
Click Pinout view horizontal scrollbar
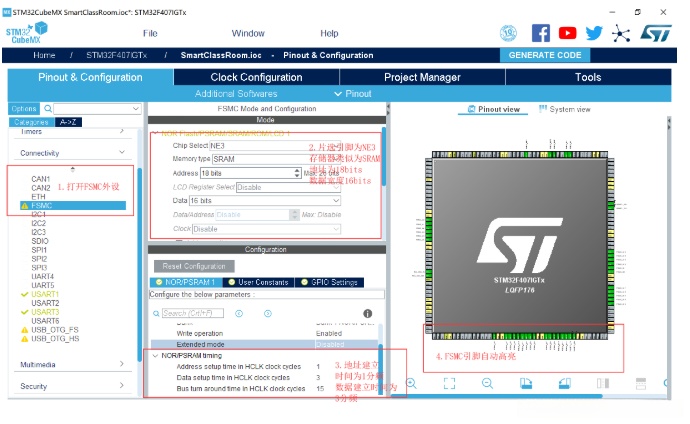496,396
